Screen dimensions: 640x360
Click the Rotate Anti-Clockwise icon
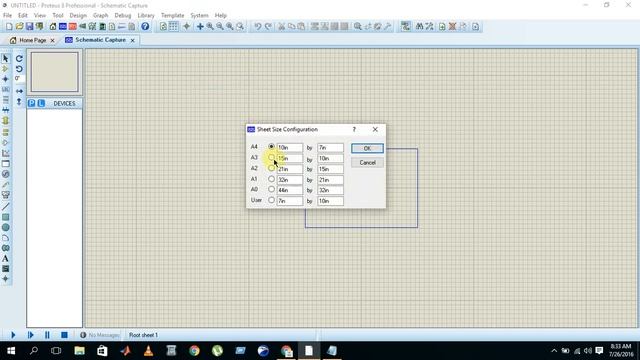coord(19,69)
